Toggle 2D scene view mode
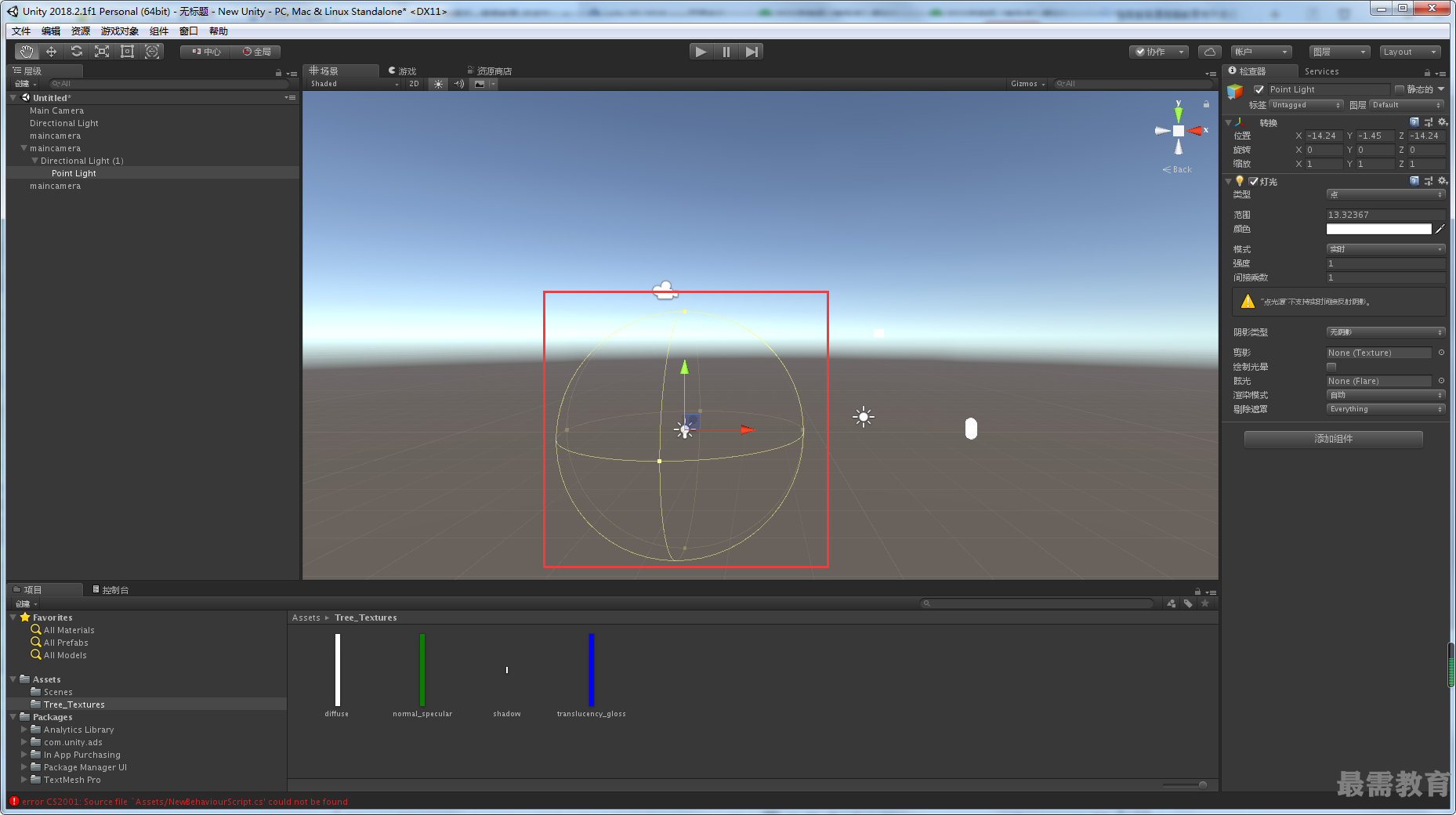 click(414, 84)
